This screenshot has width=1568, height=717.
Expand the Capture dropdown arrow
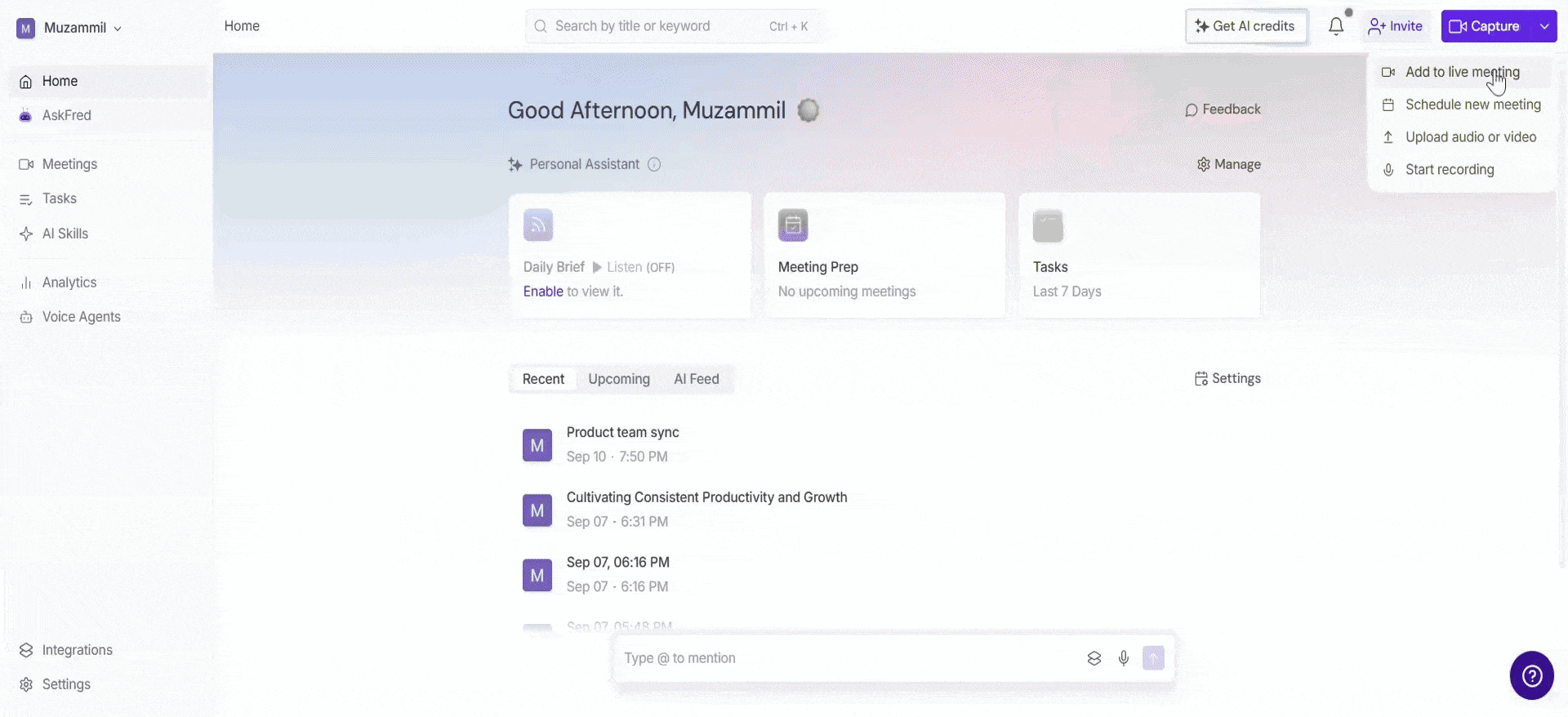(1544, 26)
